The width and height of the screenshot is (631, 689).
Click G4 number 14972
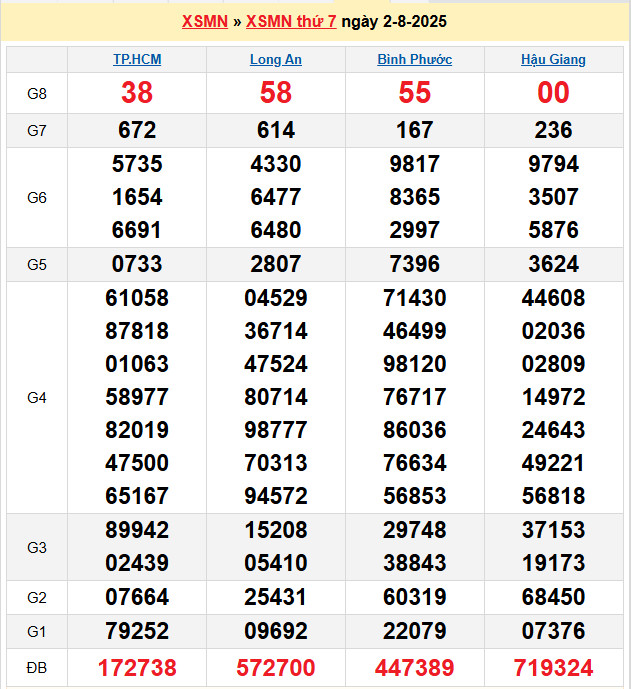click(x=553, y=397)
